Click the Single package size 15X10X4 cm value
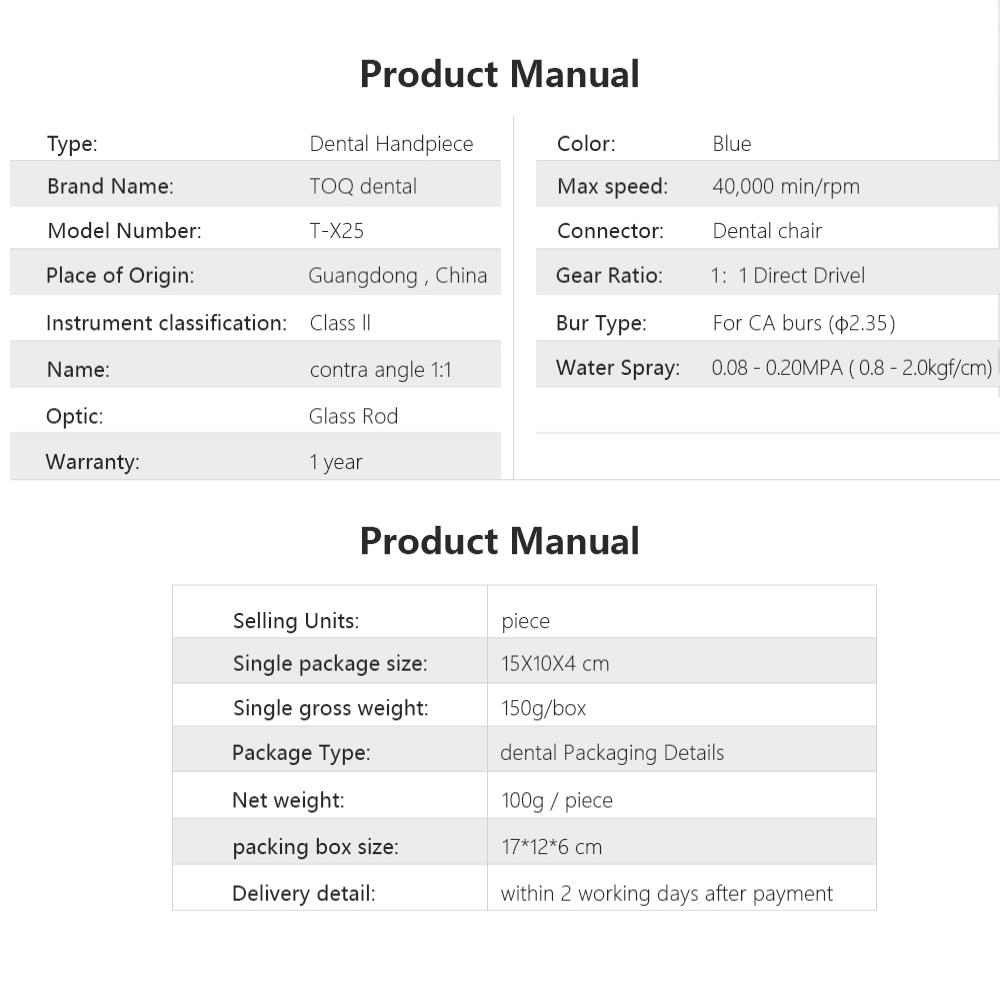 pos(555,664)
